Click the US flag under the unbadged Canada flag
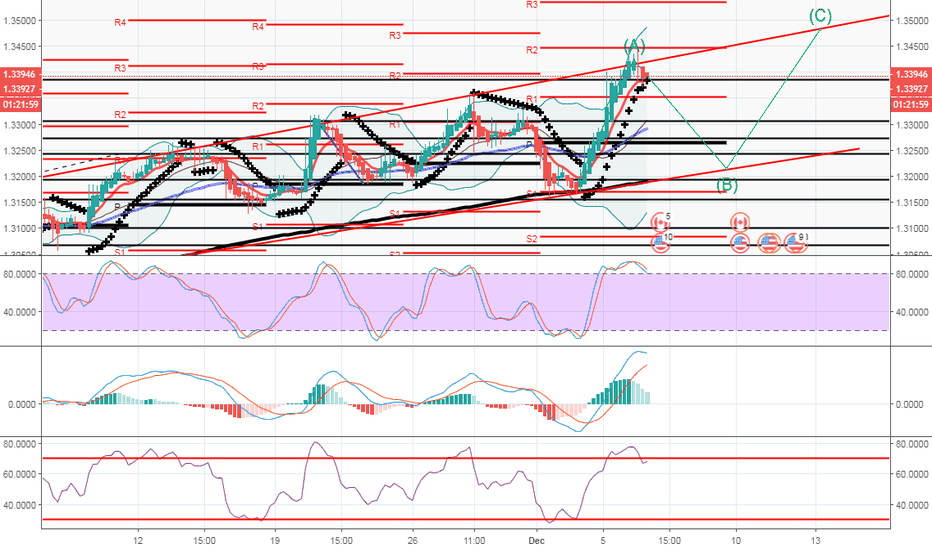This screenshot has height=550, width=932. 739,243
